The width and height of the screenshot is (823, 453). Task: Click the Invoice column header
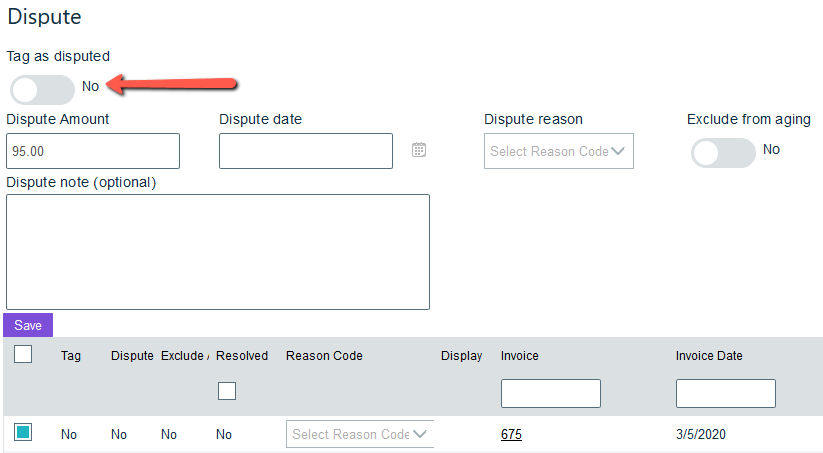tap(520, 356)
